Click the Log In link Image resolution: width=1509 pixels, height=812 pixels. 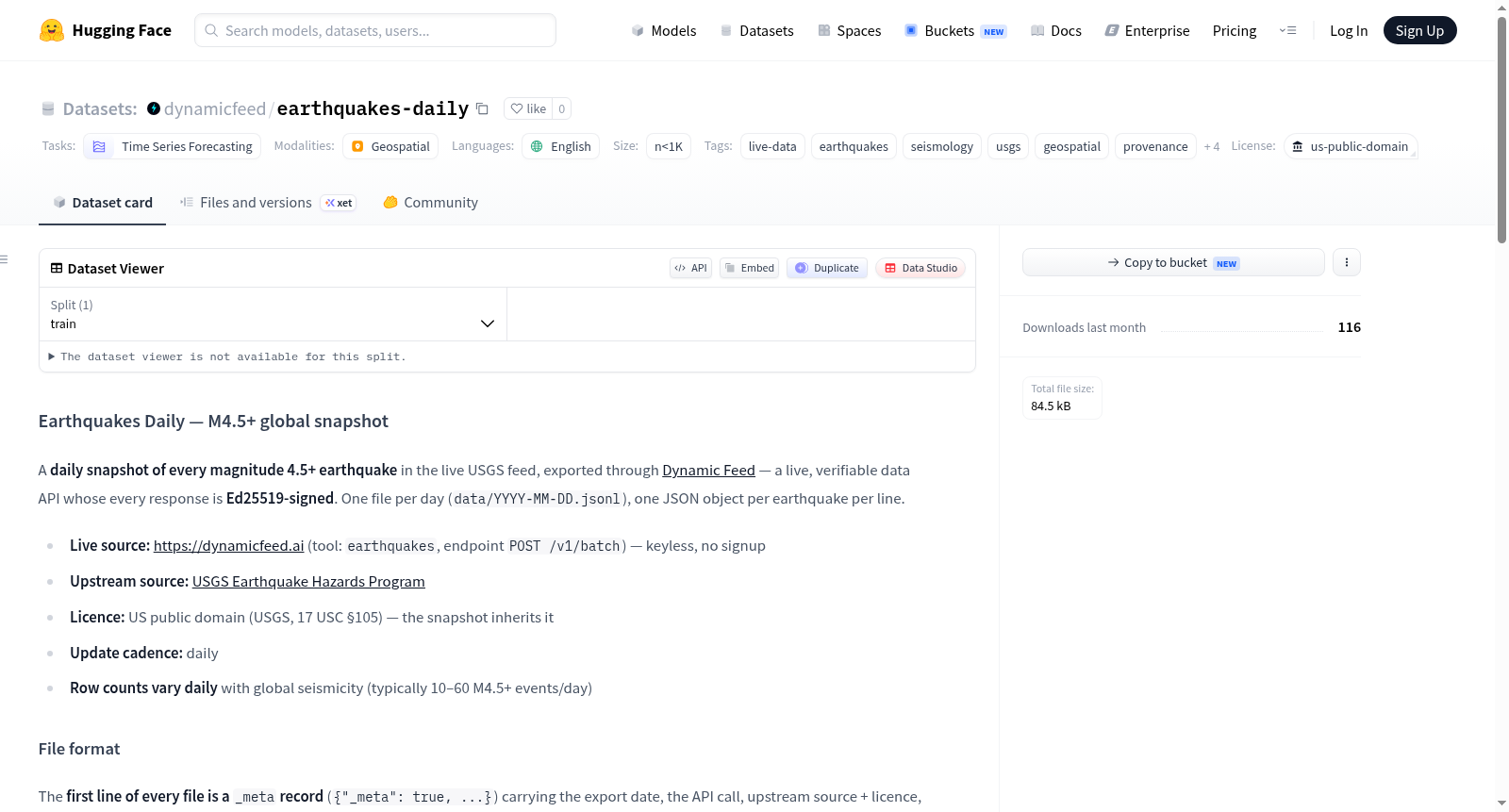[x=1349, y=30]
